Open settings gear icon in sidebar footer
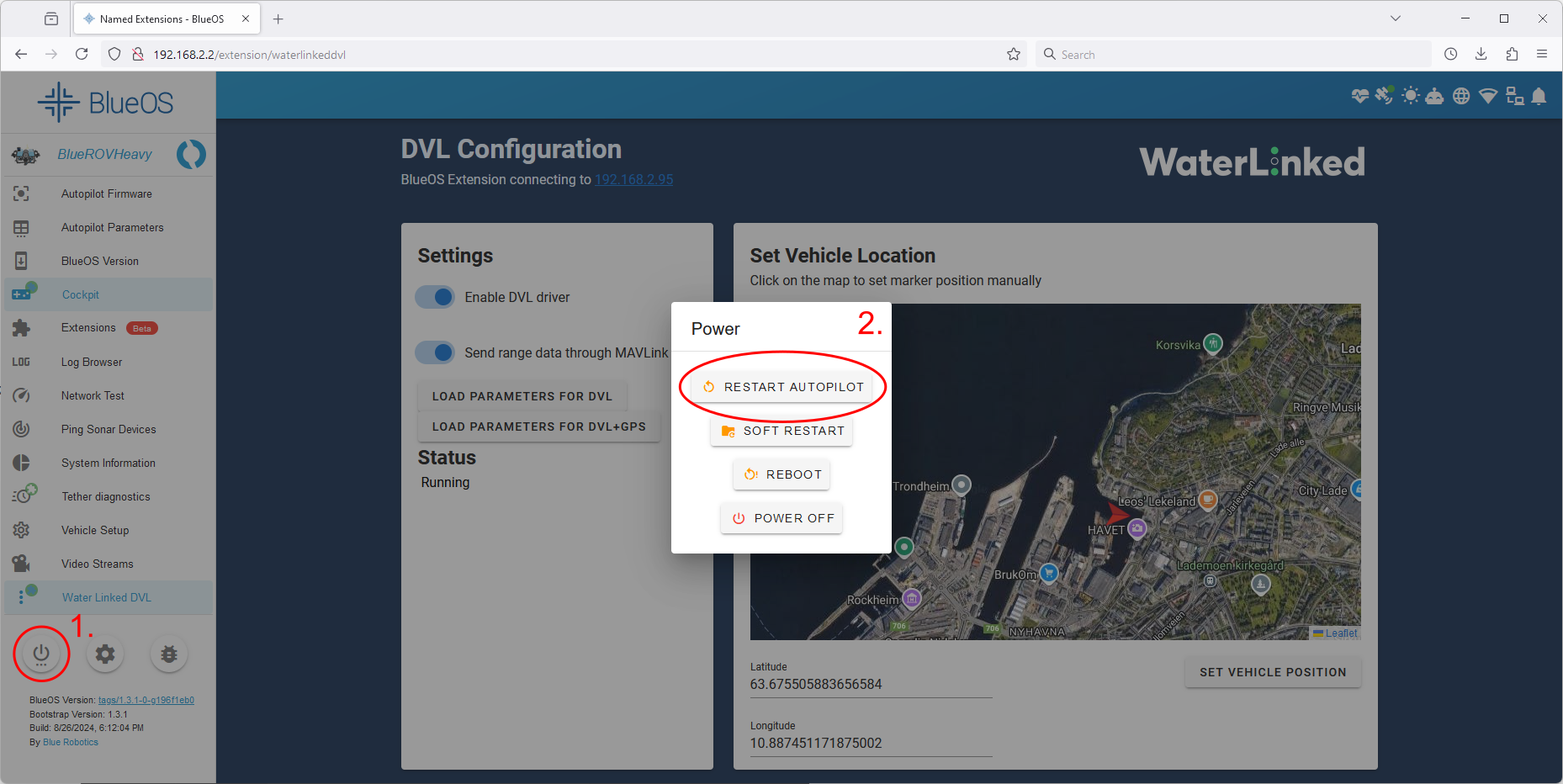Screen dimensions: 1563x784 pos(105,654)
